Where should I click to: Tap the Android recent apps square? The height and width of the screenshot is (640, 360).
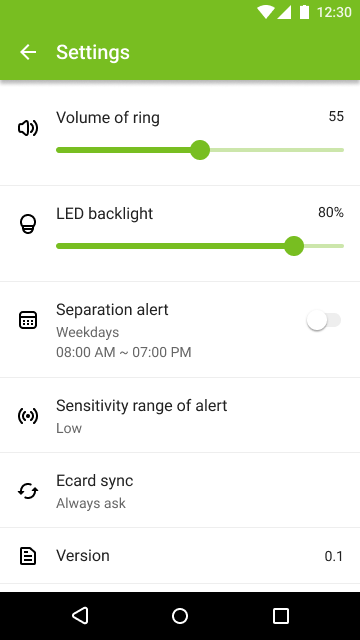coord(281,616)
